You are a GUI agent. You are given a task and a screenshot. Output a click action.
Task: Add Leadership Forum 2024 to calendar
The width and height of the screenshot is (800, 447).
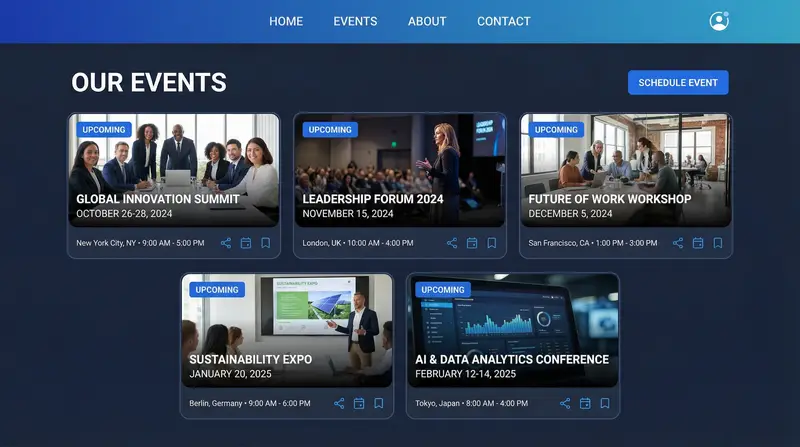[472, 243]
